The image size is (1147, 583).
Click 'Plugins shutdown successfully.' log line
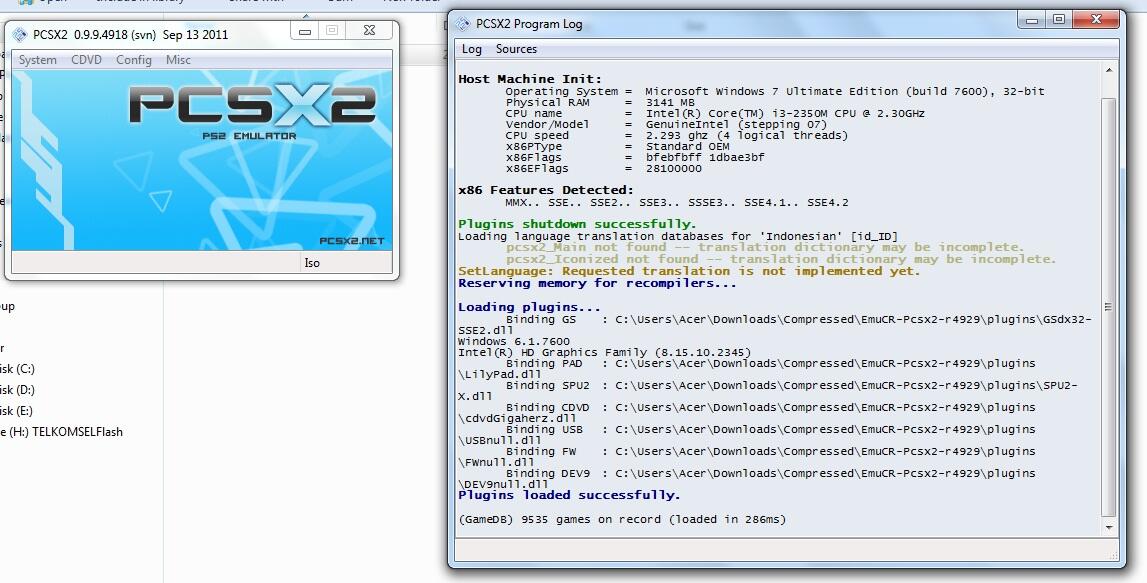click(x=577, y=224)
